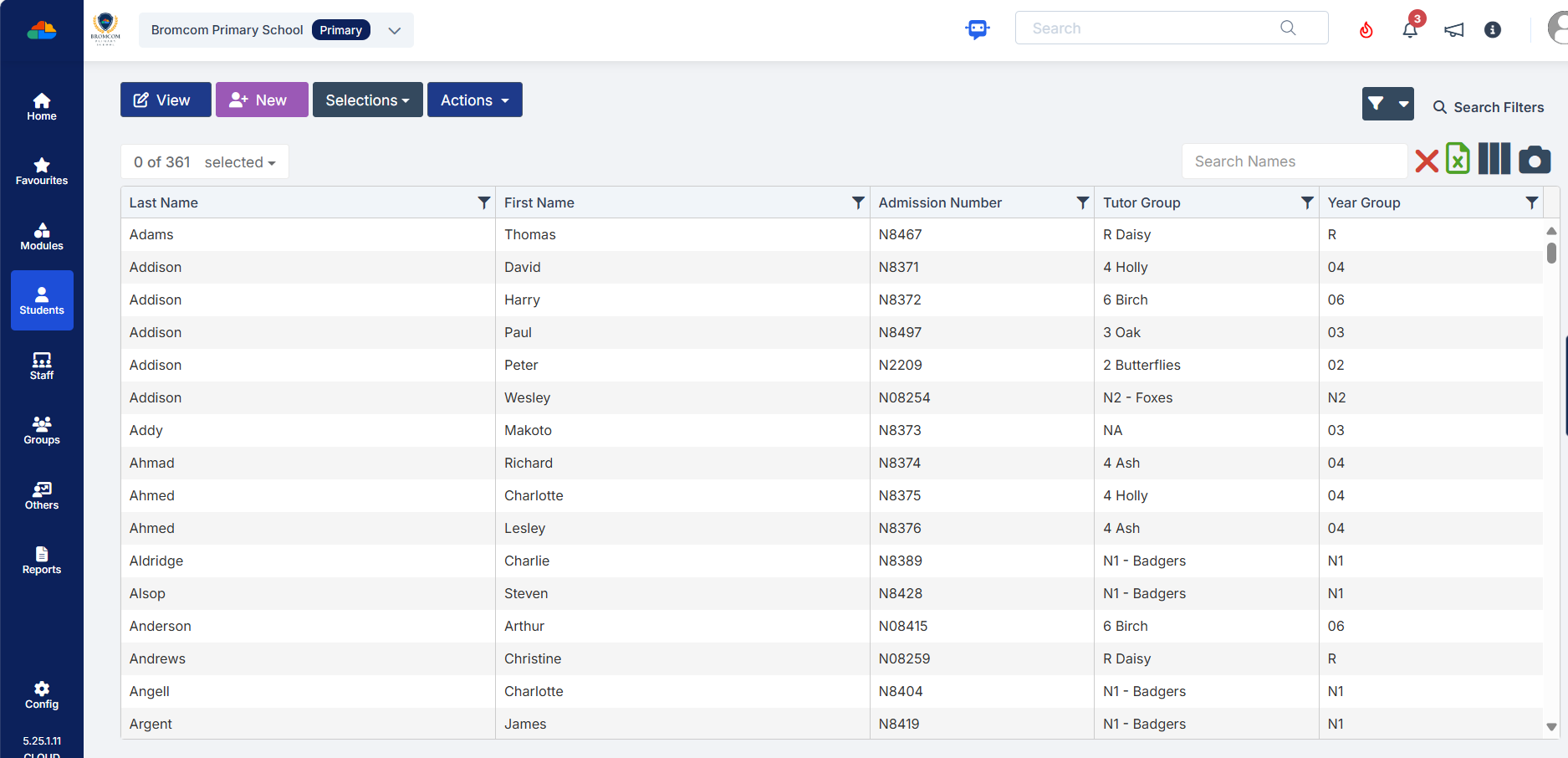Open the column chooser icon
1568x758 pixels.
point(1494,159)
